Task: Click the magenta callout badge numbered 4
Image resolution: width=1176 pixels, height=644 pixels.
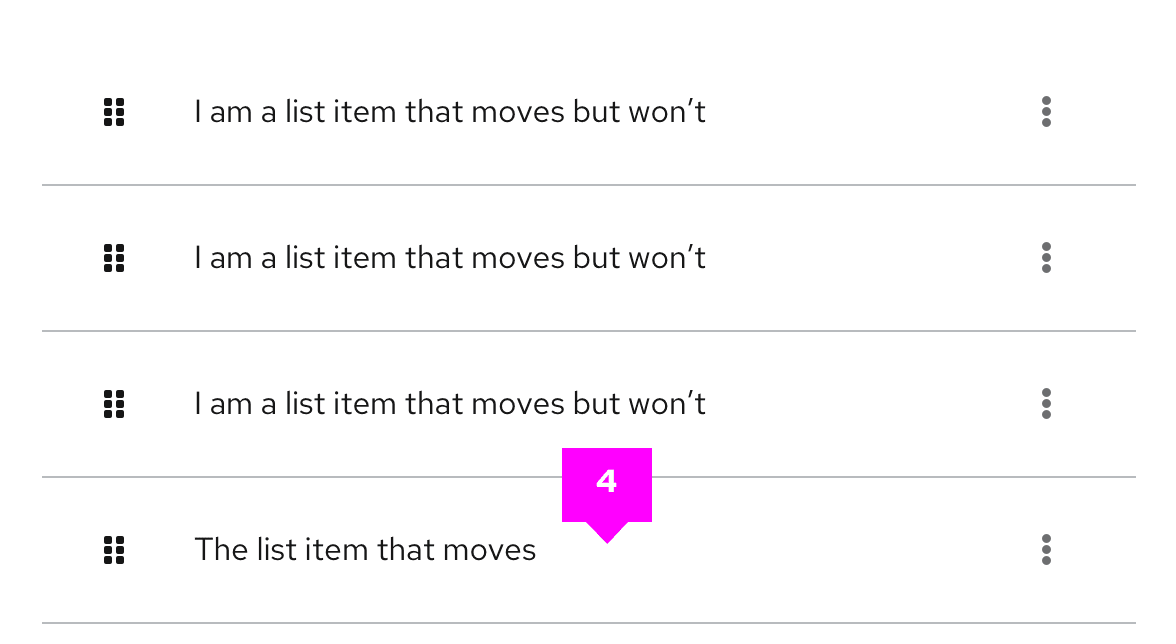Action: pos(607,484)
